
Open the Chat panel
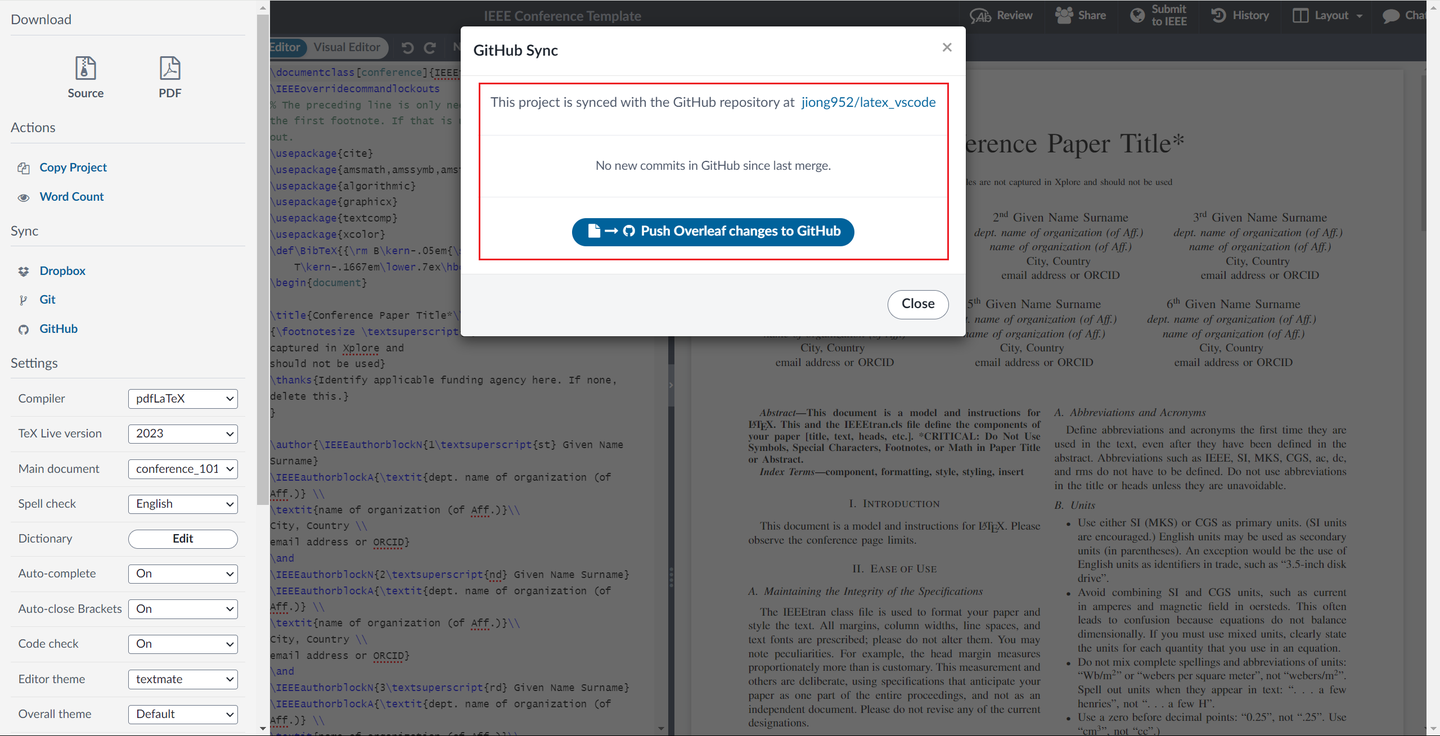pos(1410,15)
